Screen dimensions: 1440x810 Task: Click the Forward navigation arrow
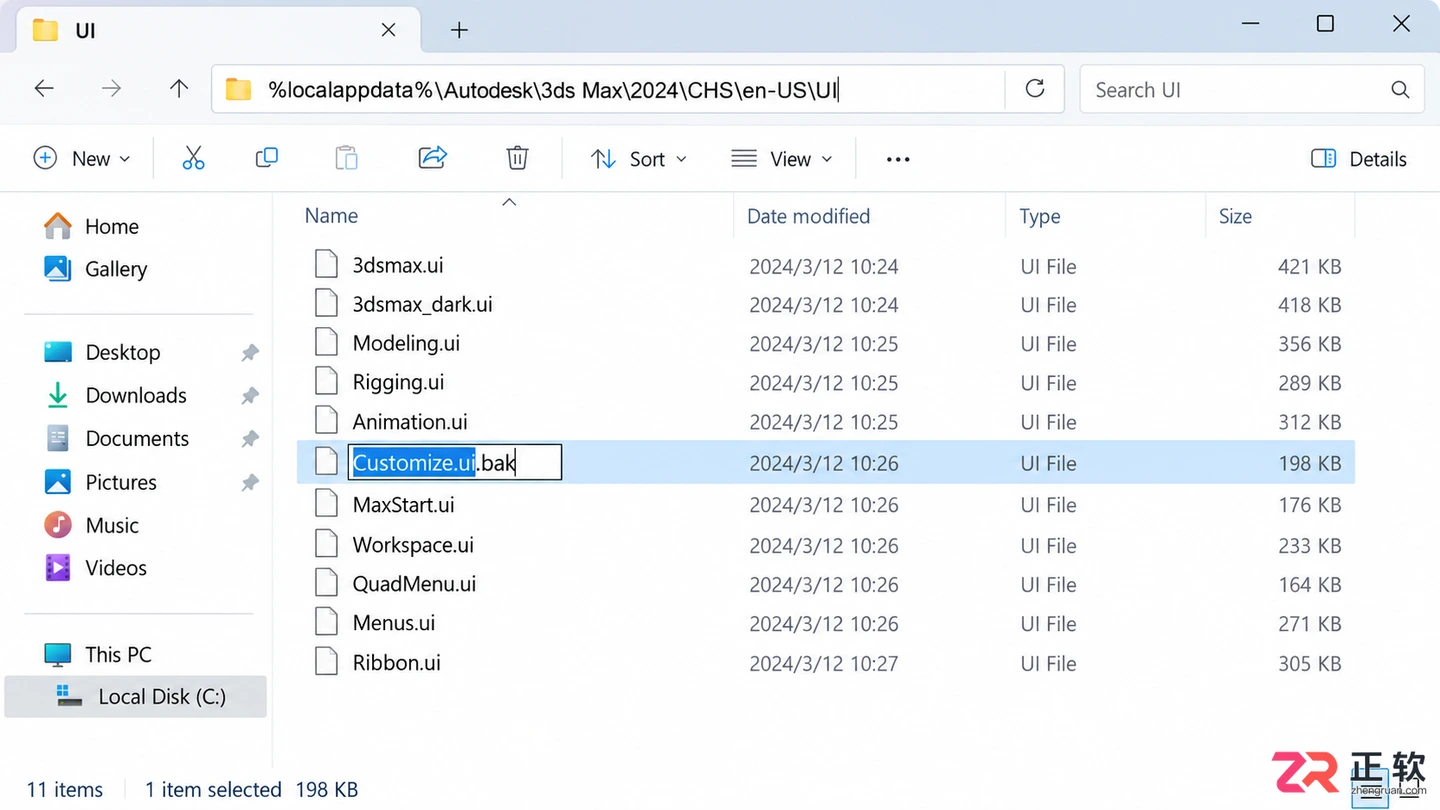pos(111,89)
